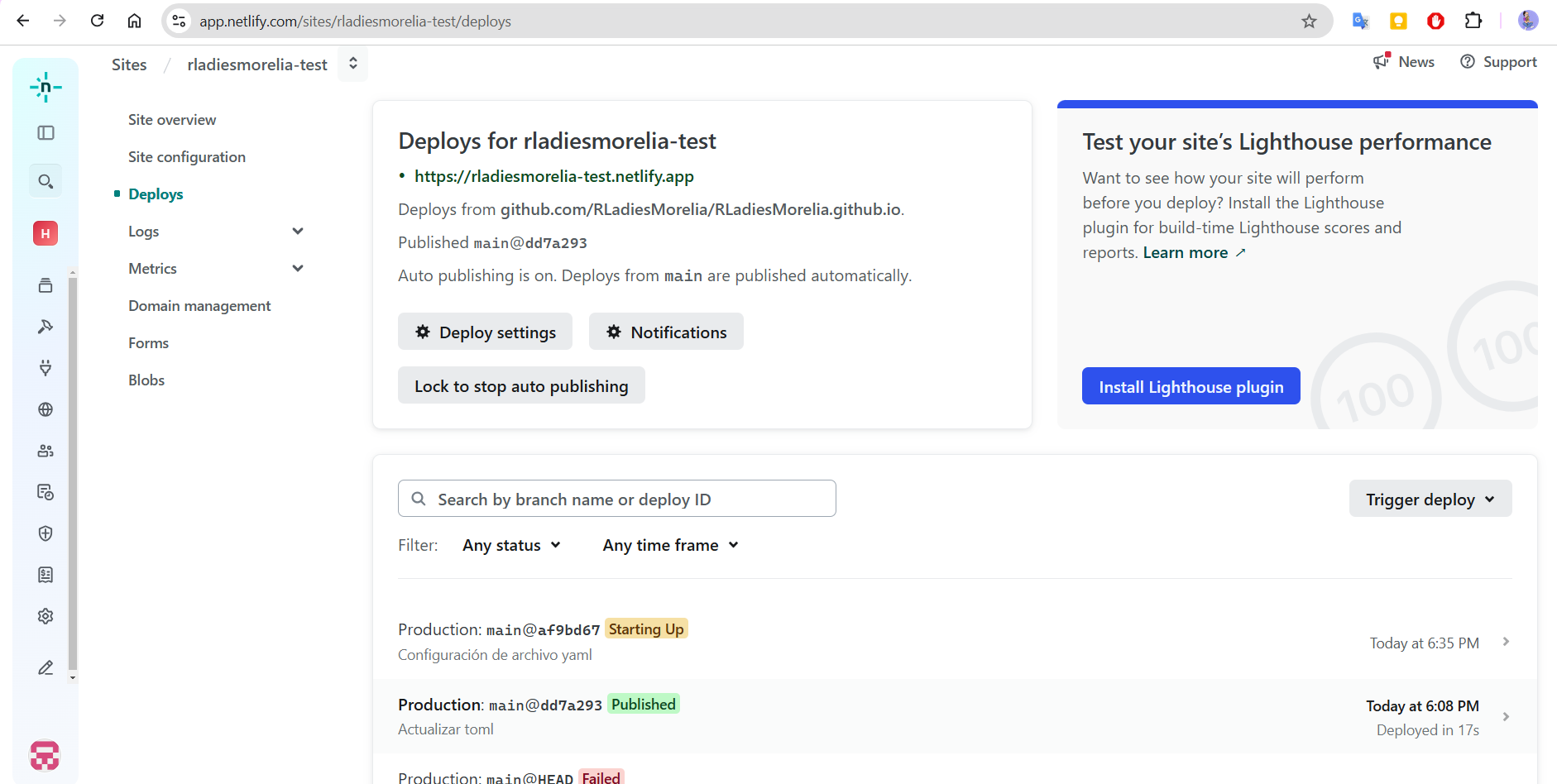Open the Sites stack icon in sidebar
This screenshot has height=784, width=1557.
click(x=46, y=285)
